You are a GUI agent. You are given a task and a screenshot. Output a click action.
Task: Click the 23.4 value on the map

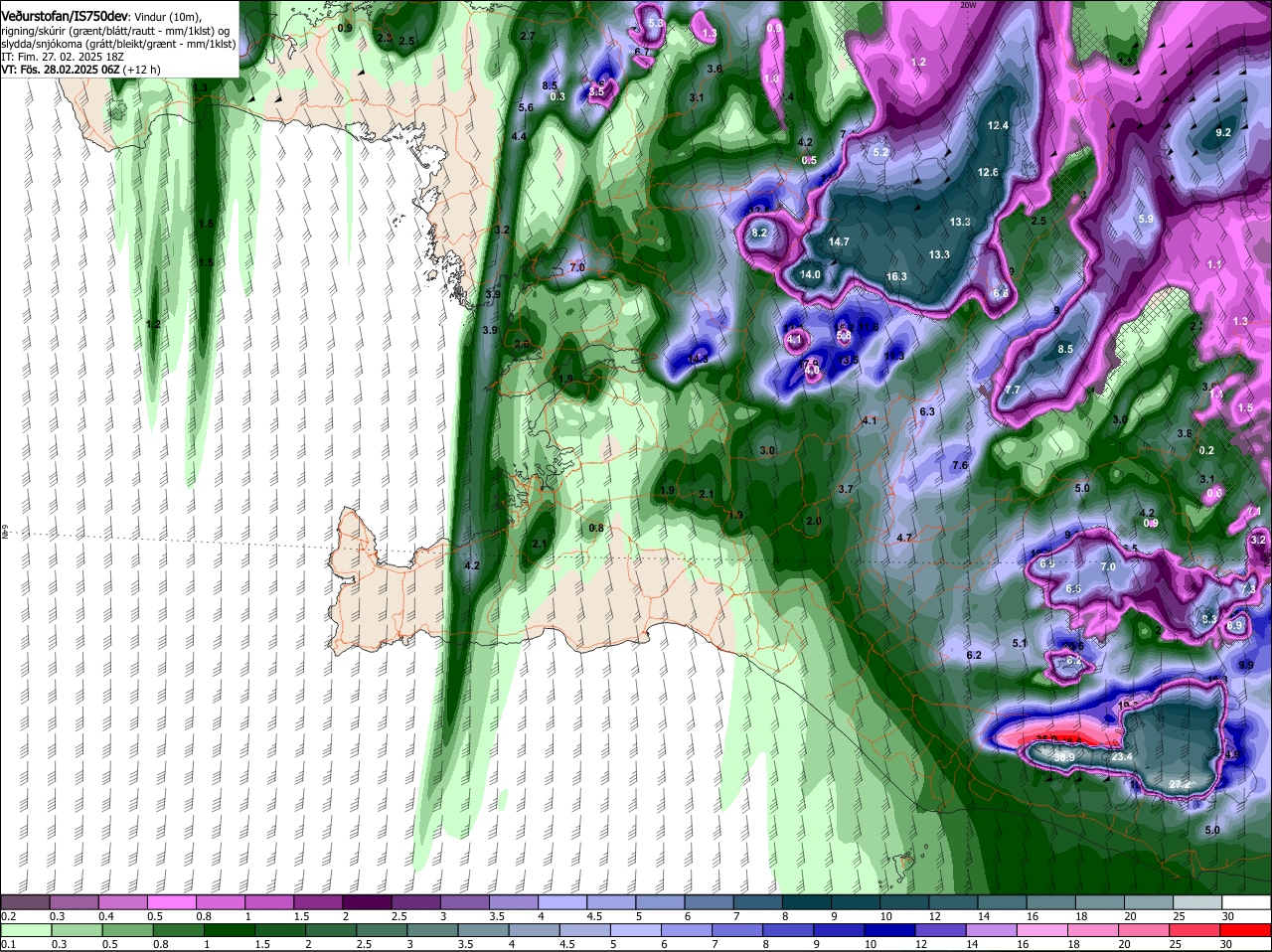click(x=1122, y=757)
